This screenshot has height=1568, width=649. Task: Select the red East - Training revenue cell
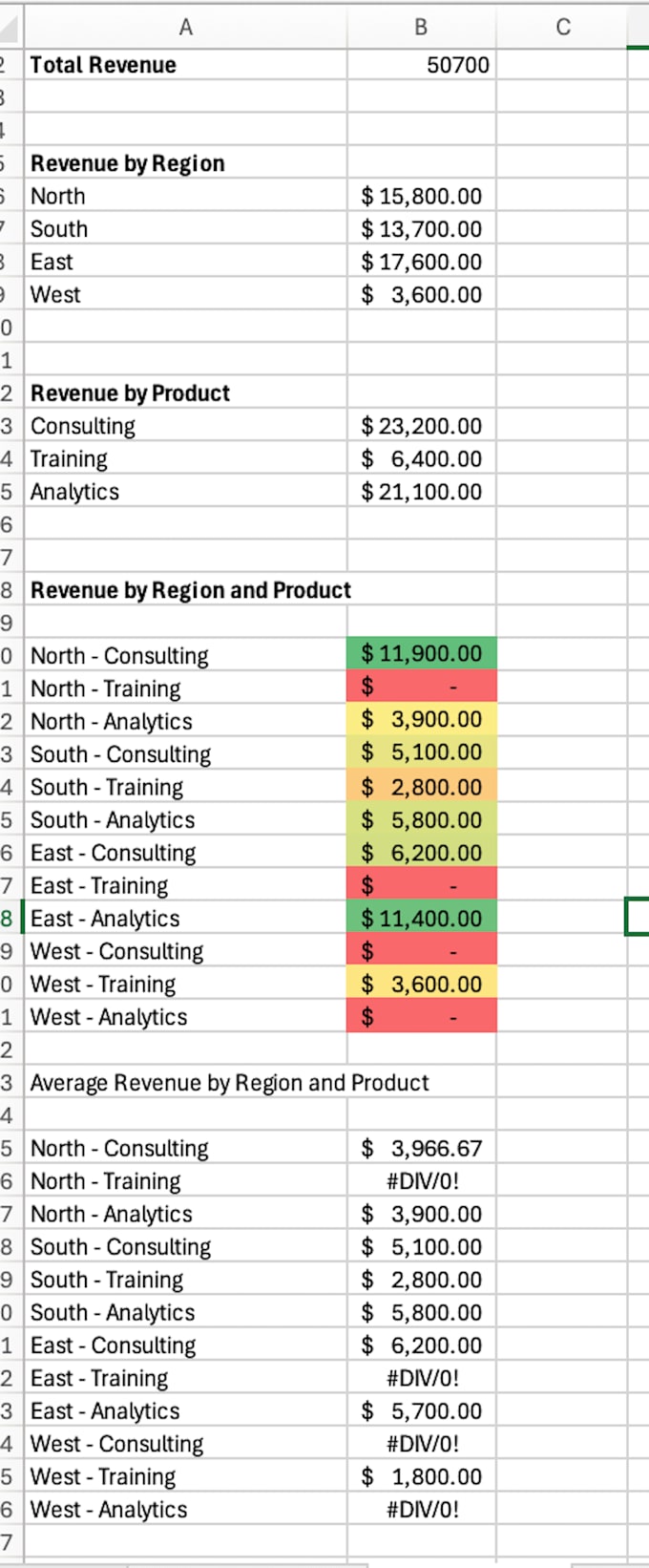click(x=421, y=885)
